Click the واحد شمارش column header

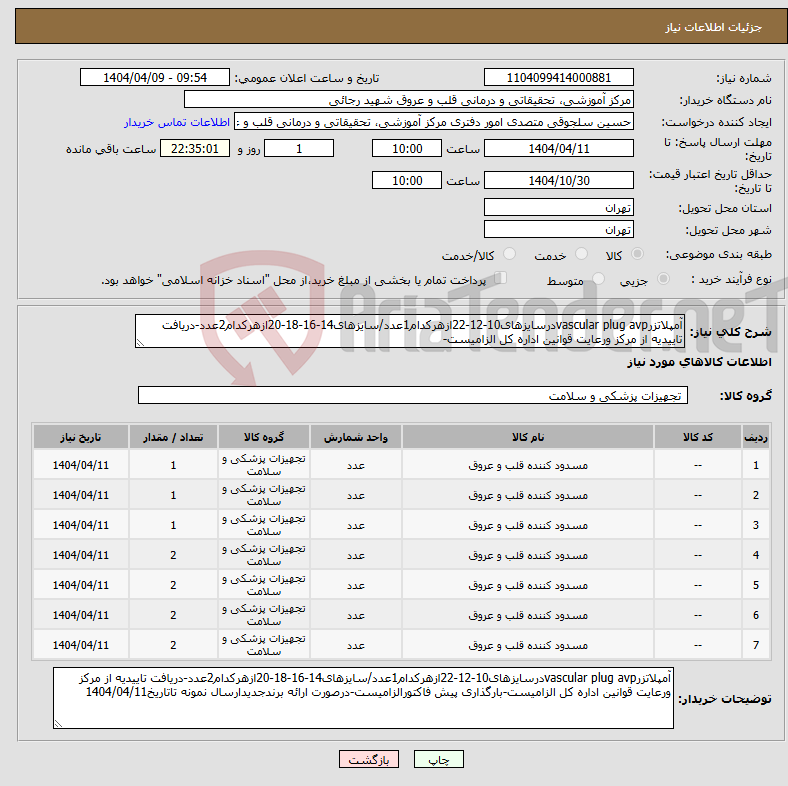coord(356,437)
